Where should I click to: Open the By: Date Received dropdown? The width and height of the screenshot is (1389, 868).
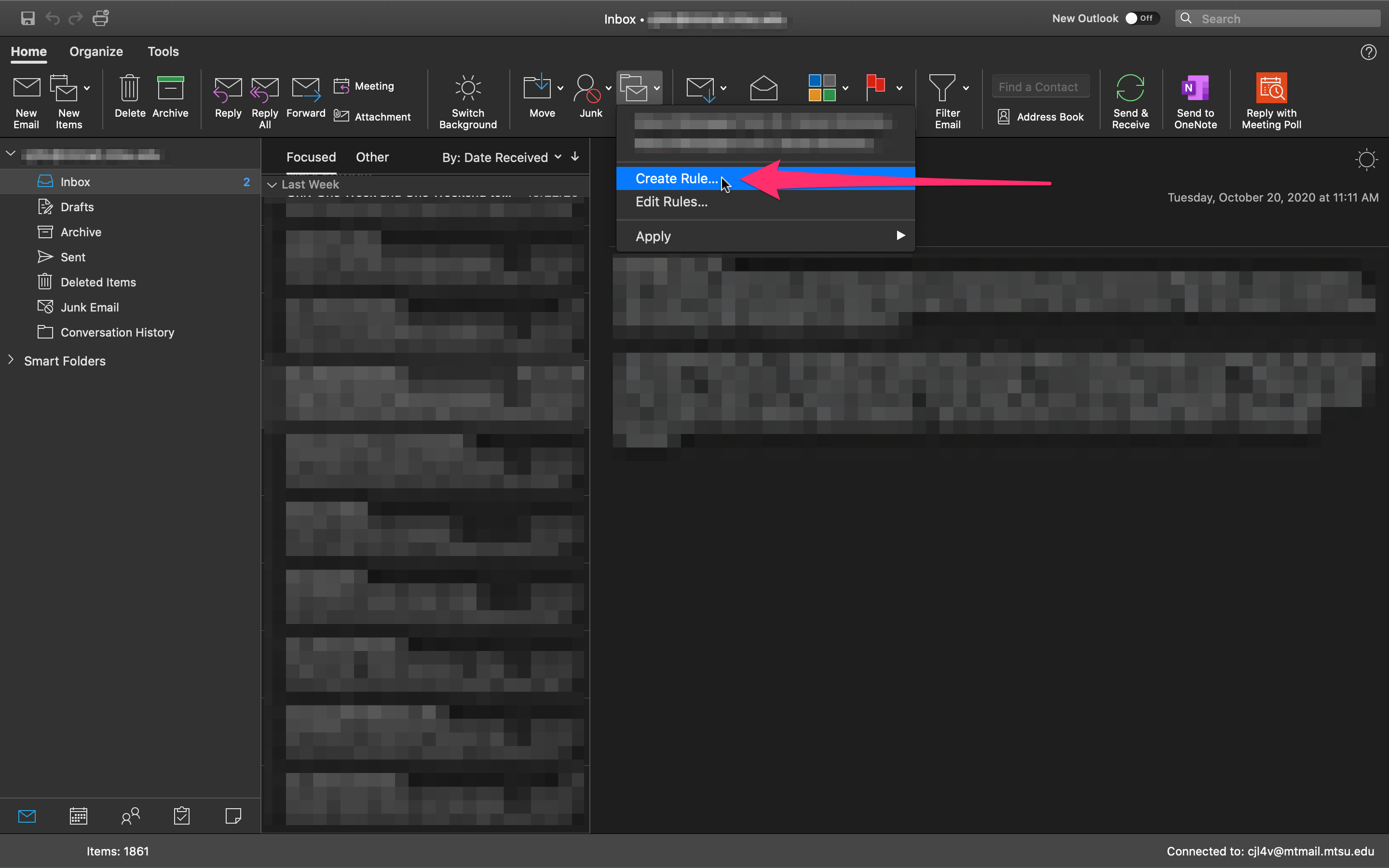pyautogui.click(x=501, y=157)
